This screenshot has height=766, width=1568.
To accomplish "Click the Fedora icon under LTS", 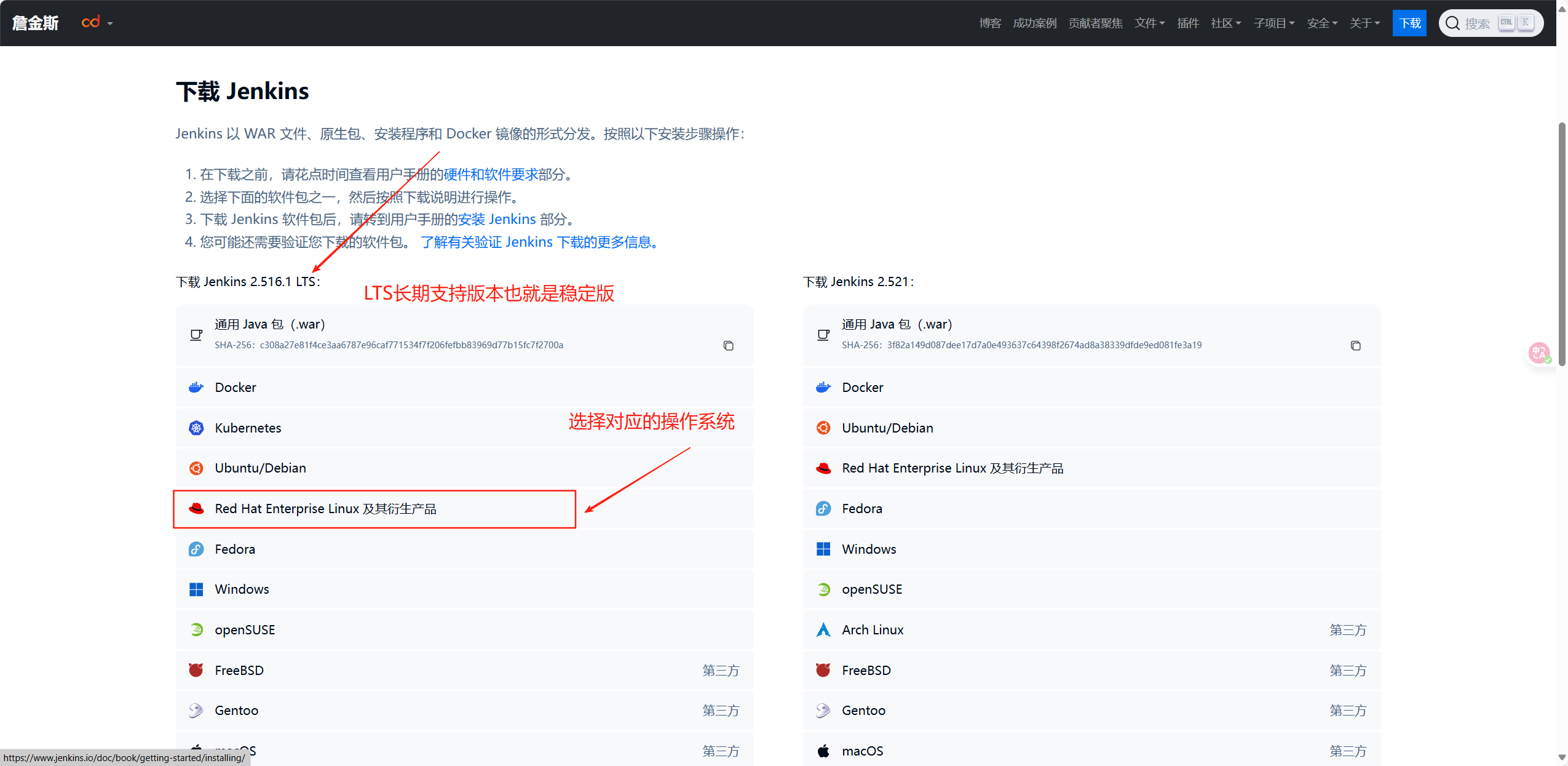I will coord(196,549).
